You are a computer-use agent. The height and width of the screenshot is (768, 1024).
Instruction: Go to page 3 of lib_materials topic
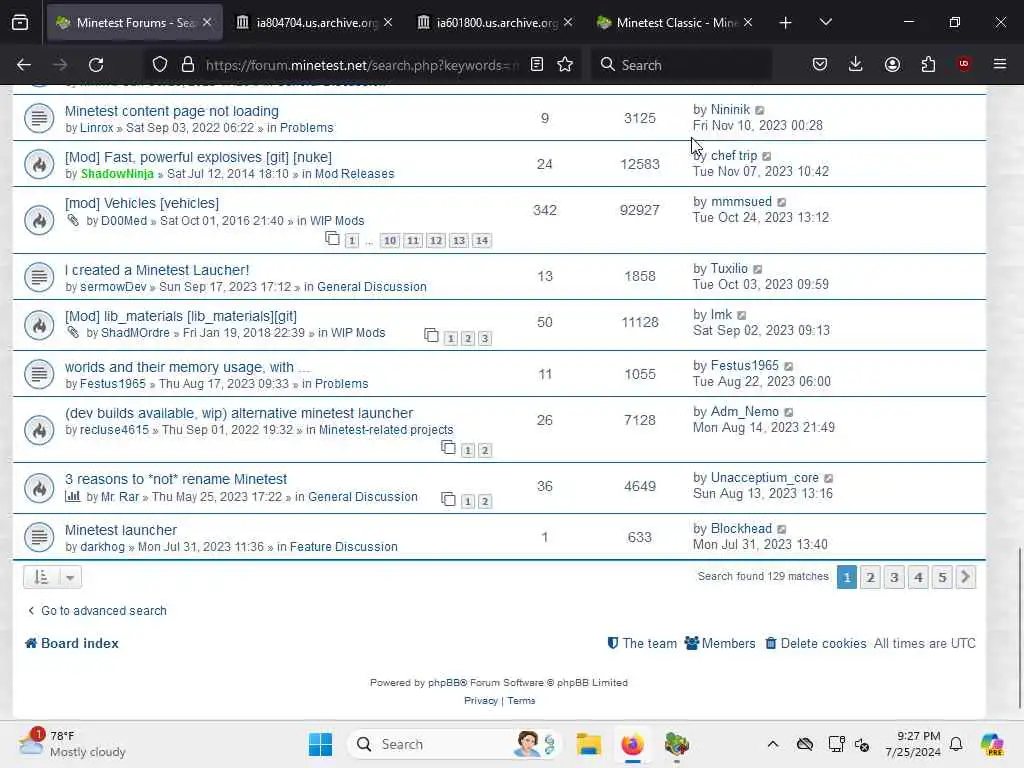[x=485, y=338]
